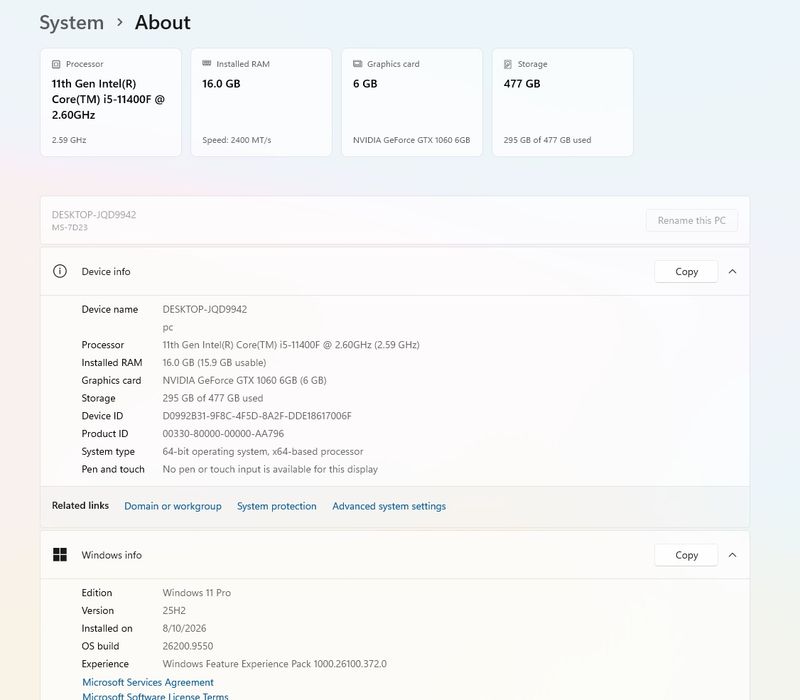The height and width of the screenshot is (700, 800).
Task: Click the Windows logo icon beside Windows info
Action: 60,555
